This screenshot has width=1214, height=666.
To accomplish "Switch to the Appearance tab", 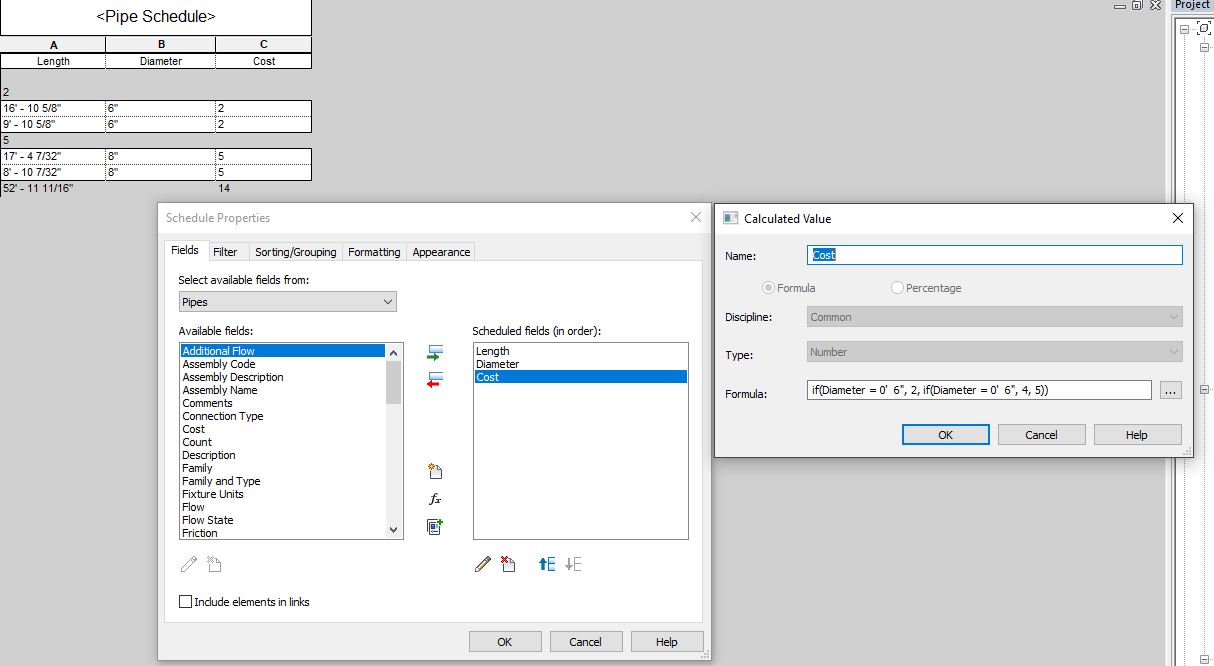I will [441, 252].
